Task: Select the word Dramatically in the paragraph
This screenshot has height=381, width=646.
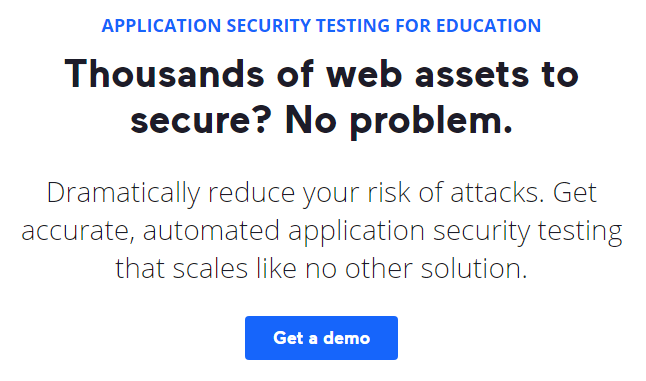Action: point(123,193)
